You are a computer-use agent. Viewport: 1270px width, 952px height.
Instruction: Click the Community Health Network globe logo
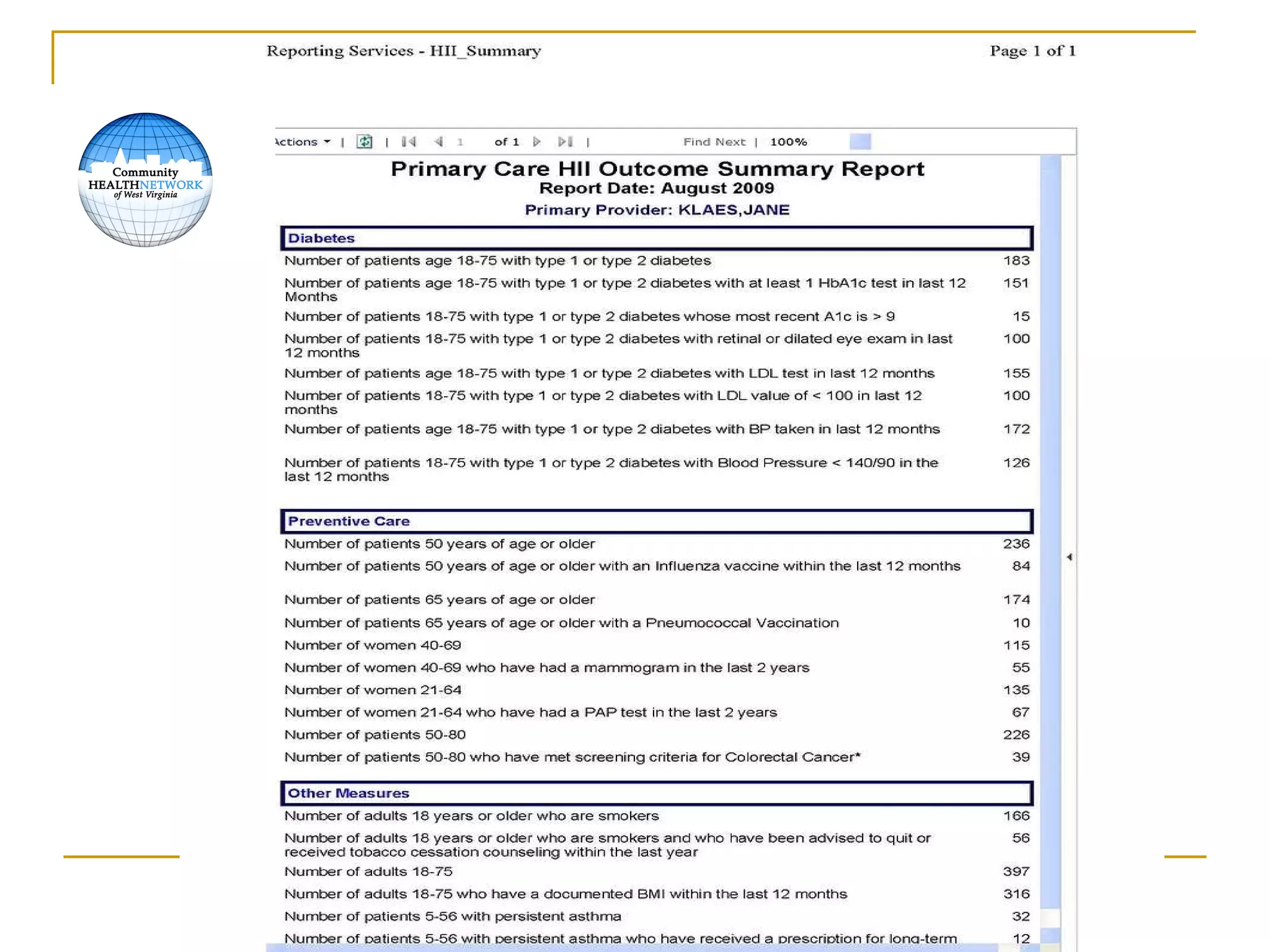pos(145,180)
